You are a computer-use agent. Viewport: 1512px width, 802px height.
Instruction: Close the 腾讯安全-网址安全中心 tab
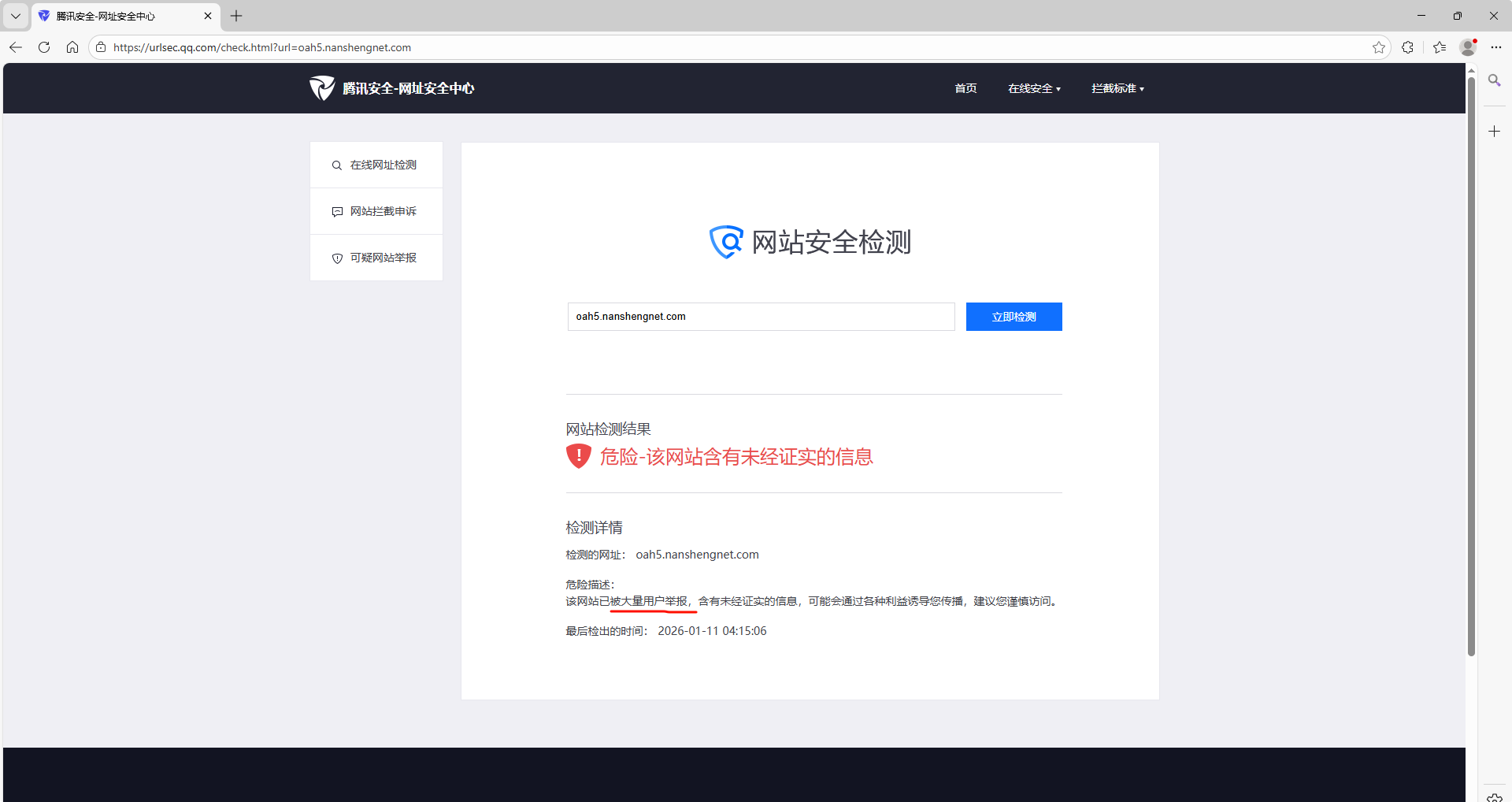208,16
